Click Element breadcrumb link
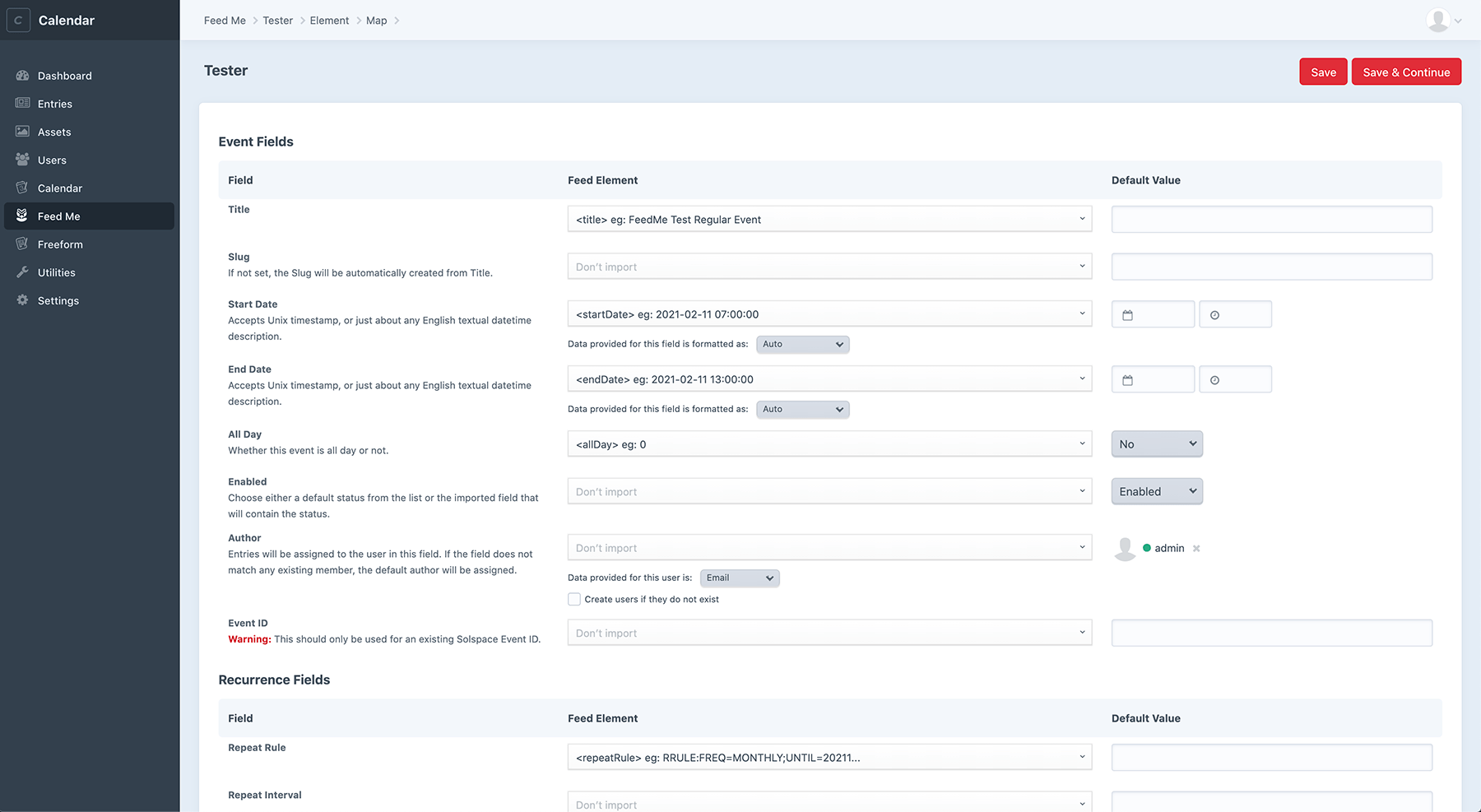This screenshot has width=1481, height=812. (329, 21)
